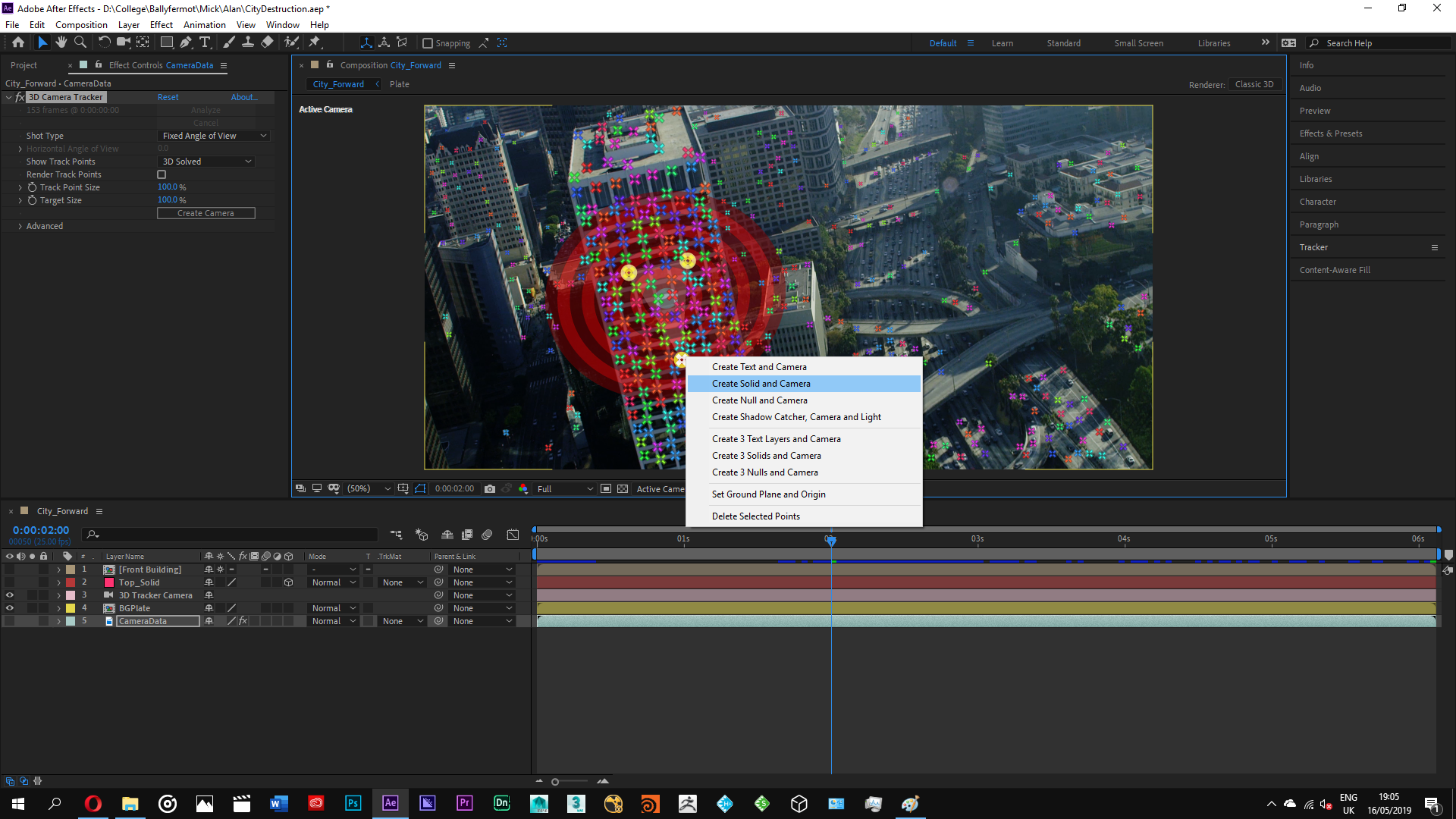Screen dimensions: 1456x819
Task: Select the Clone Stamp tool
Action: [247, 42]
